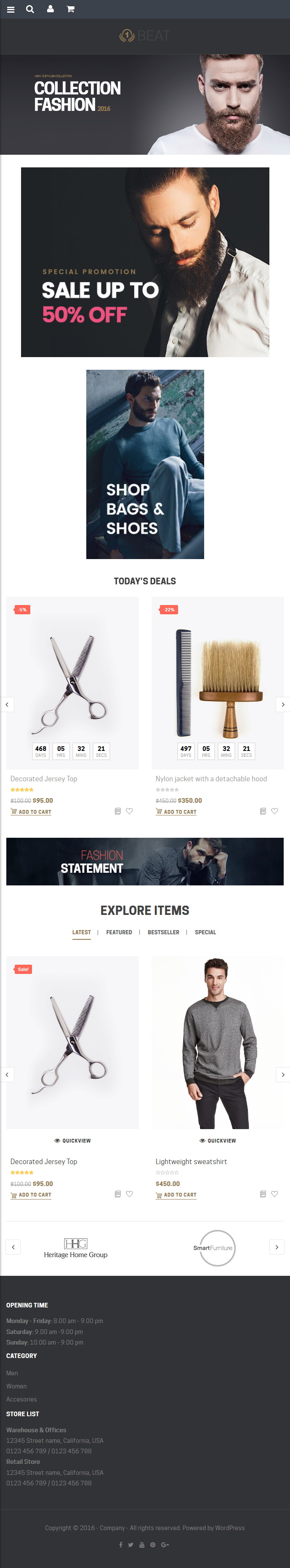Viewport: 290px width, 1568px height.
Task: Add Nylon jacket deal to wishlist heart
Action: coord(275,811)
